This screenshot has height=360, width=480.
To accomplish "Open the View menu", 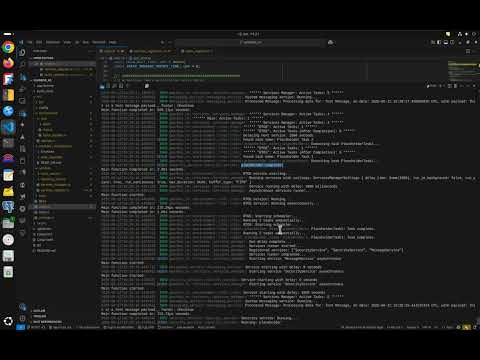I will tap(67, 42).
